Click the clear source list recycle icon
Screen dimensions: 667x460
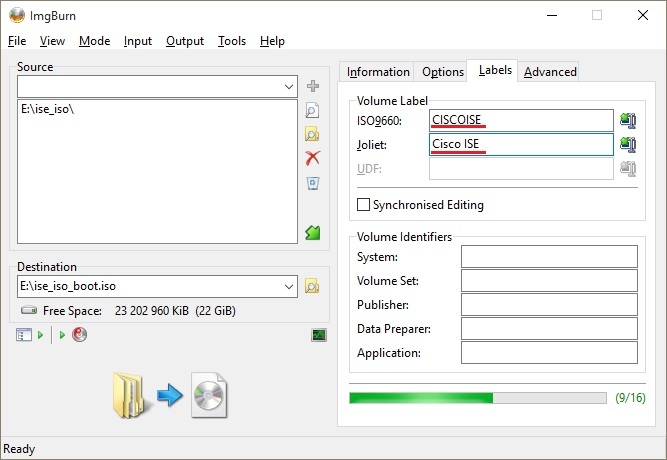(313, 183)
